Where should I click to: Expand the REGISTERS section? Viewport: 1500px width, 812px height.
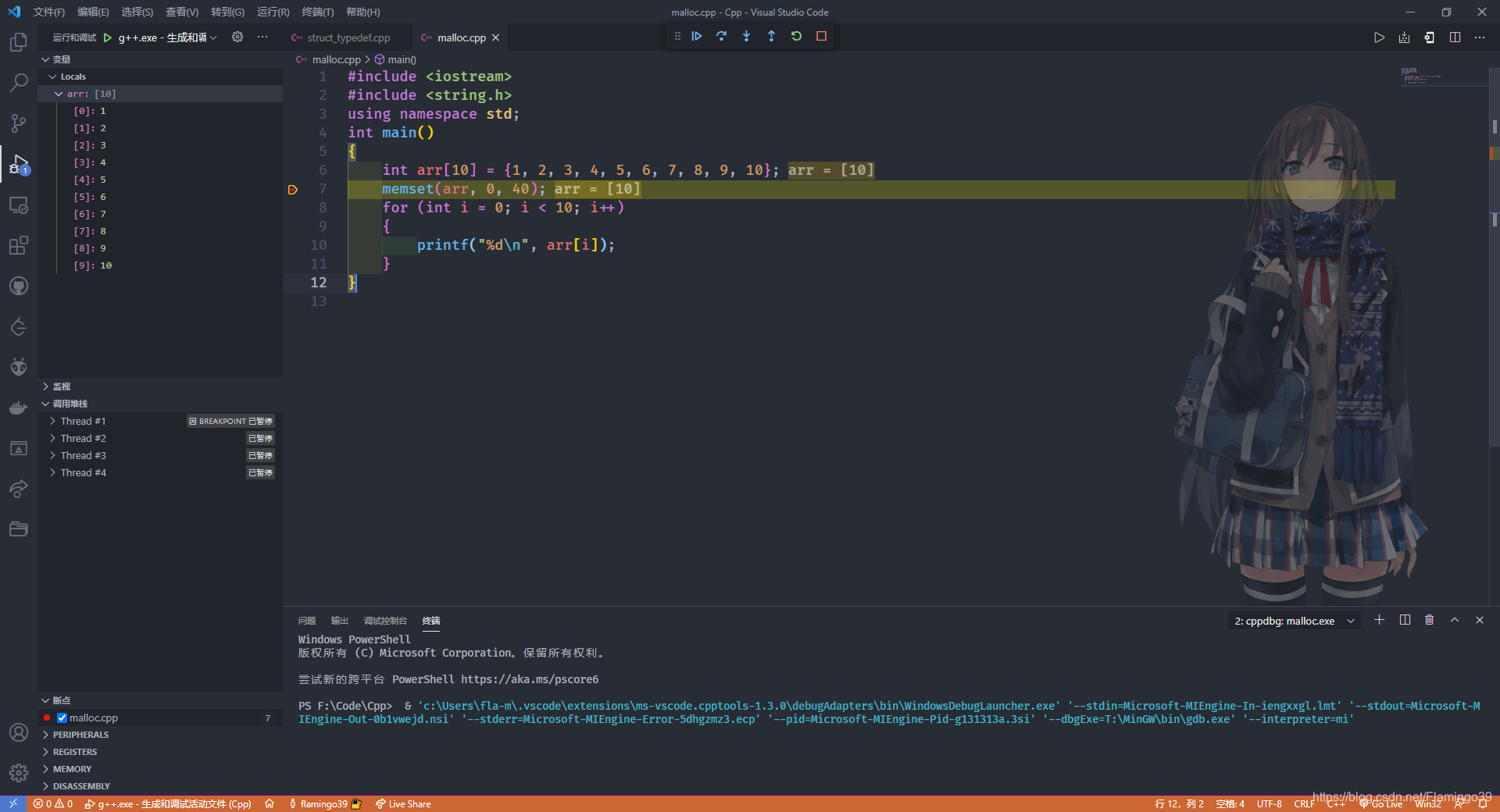click(x=160, y=752)
